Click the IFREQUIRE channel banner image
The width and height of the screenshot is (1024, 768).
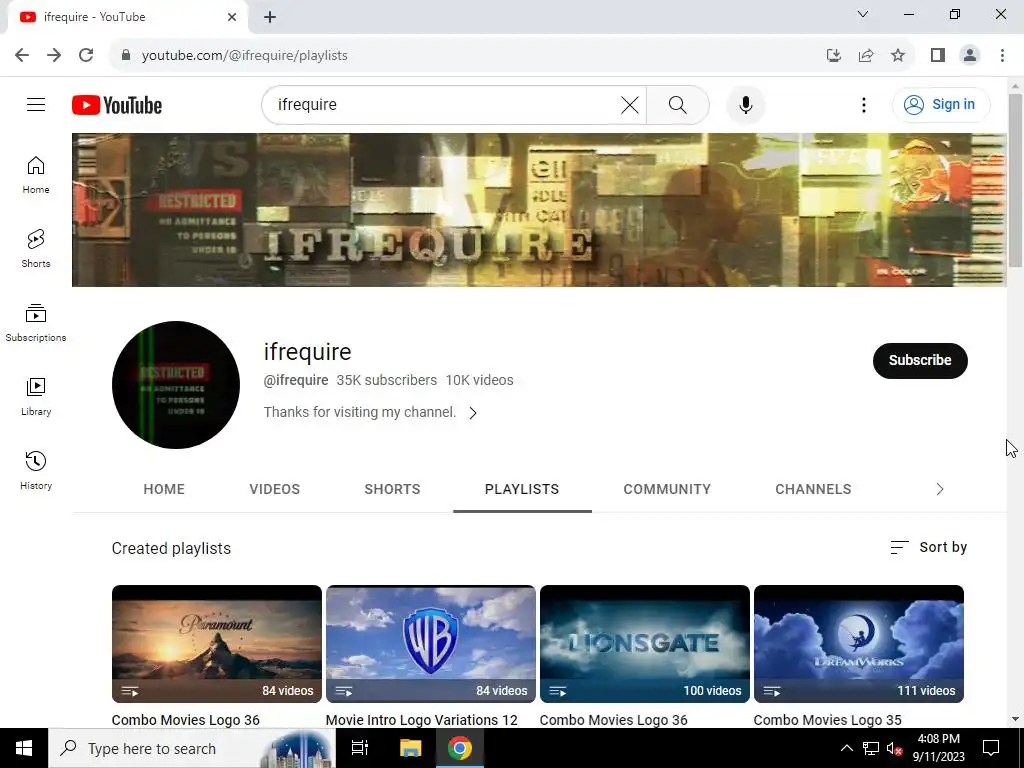click(x=539, y=210)
